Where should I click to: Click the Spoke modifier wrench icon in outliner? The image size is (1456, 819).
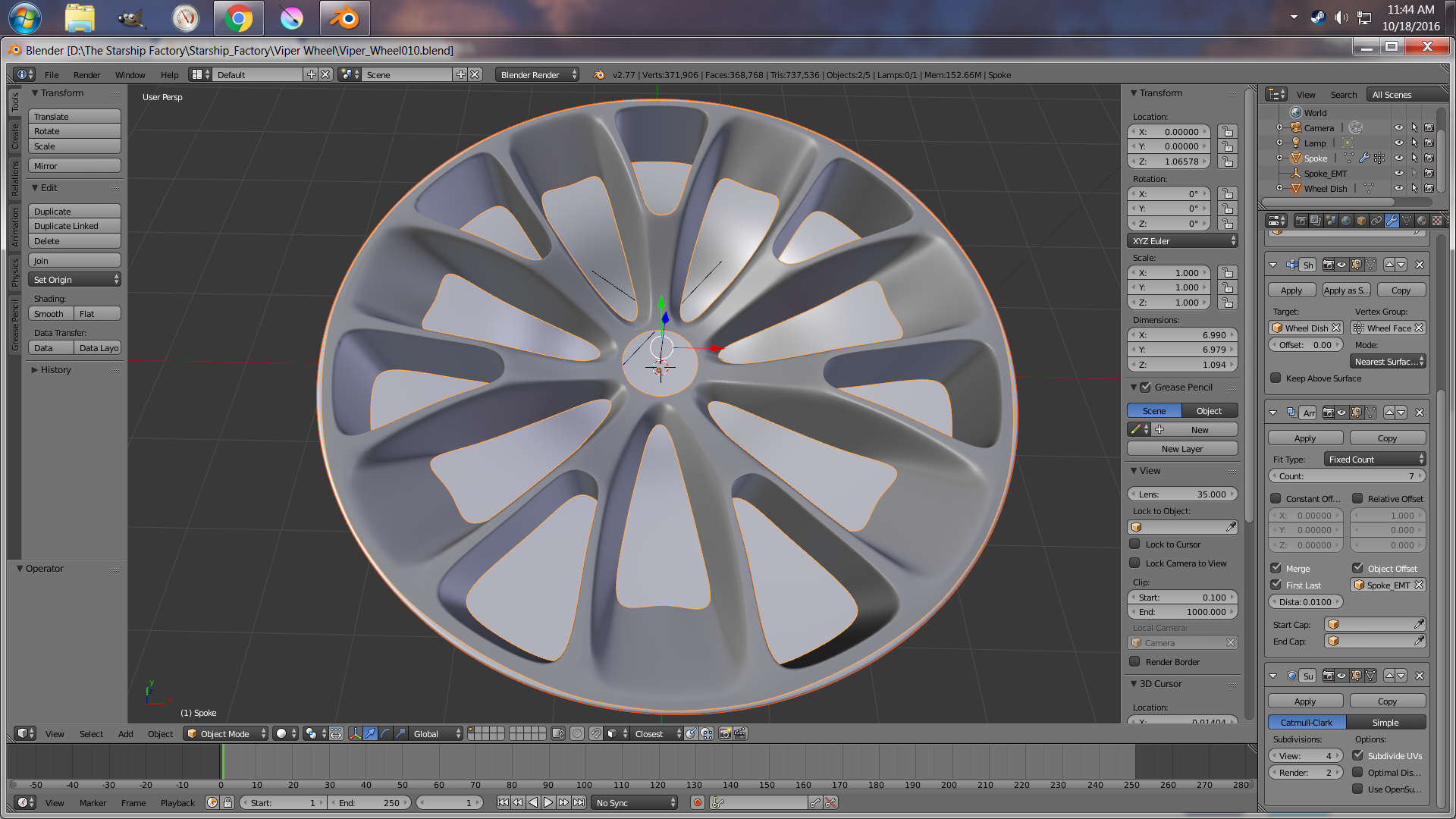(x=1364, y=158)
